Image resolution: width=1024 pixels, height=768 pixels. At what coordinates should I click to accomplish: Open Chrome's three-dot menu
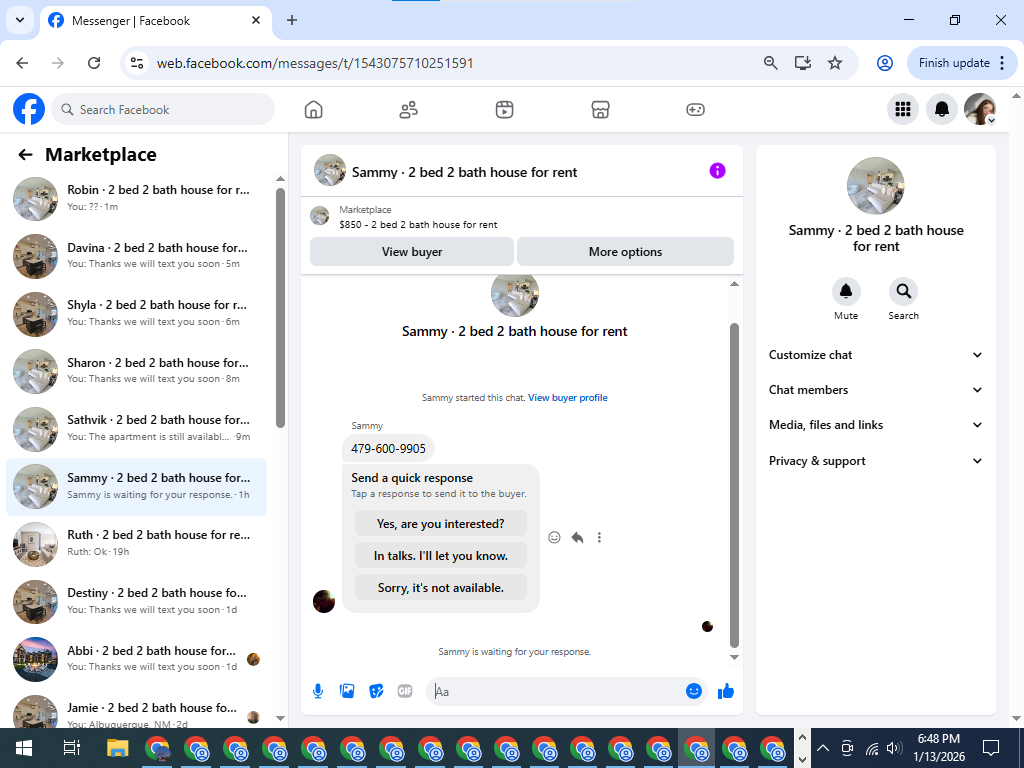tap(1002, 63)
